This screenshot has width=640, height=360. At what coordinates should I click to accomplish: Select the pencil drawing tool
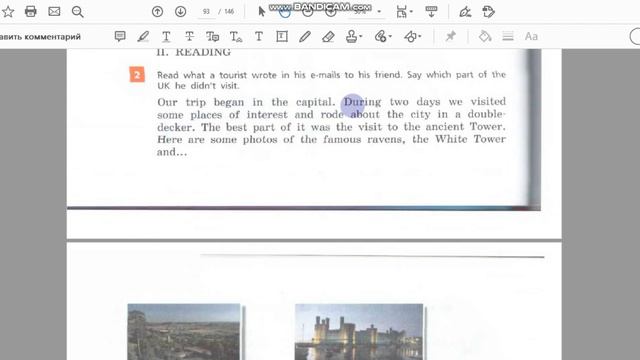[x=304, y=36]
